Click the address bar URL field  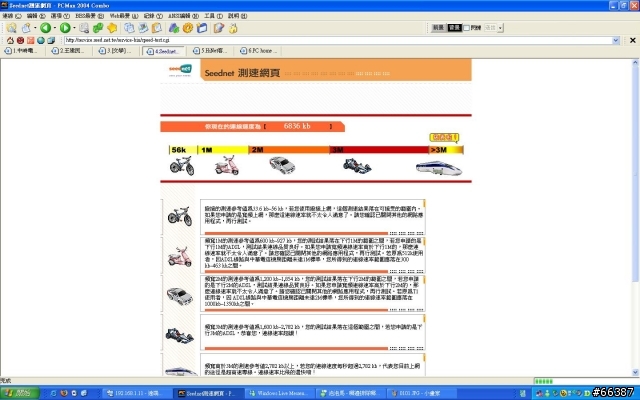tap(338, 40)
